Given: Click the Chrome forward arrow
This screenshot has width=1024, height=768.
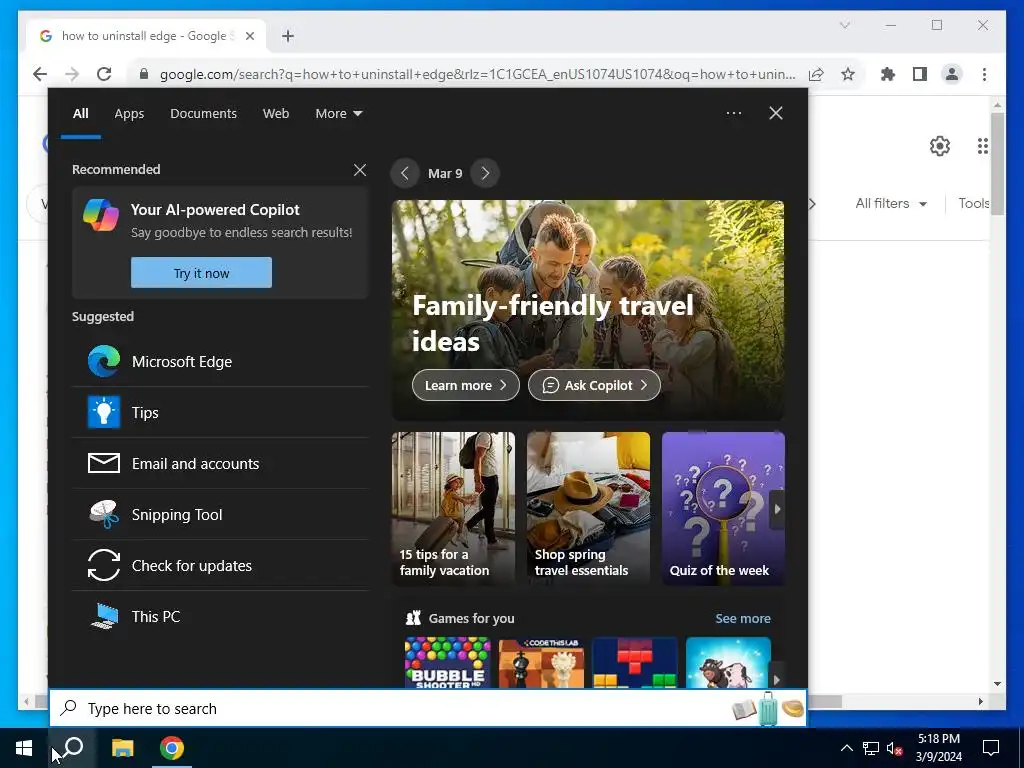Looking at the screenshot, I should (x=72, y=74).
